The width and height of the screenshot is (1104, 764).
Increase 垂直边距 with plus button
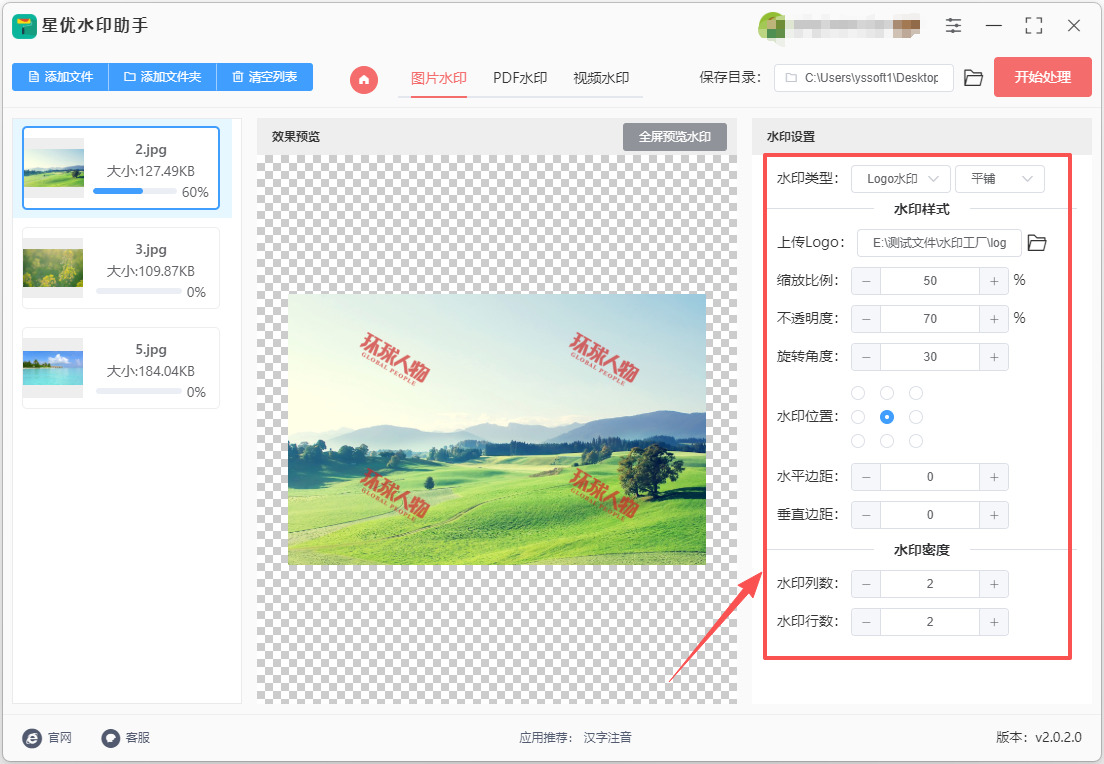993,515
